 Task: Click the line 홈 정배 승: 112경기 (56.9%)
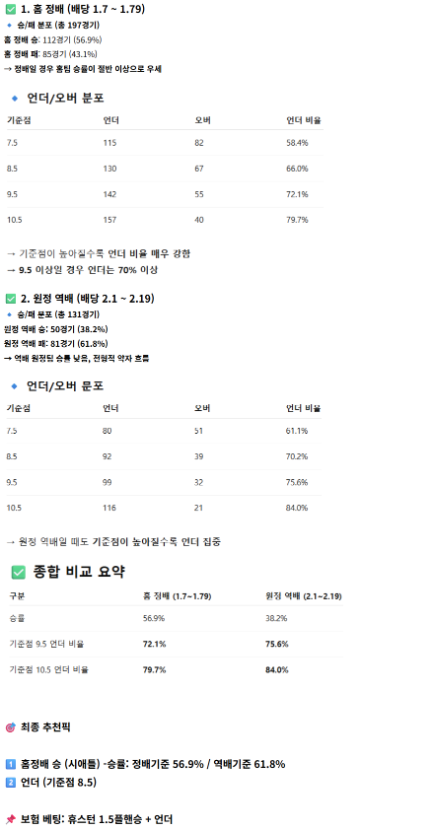pyautogui.click(x=53, y=40)
